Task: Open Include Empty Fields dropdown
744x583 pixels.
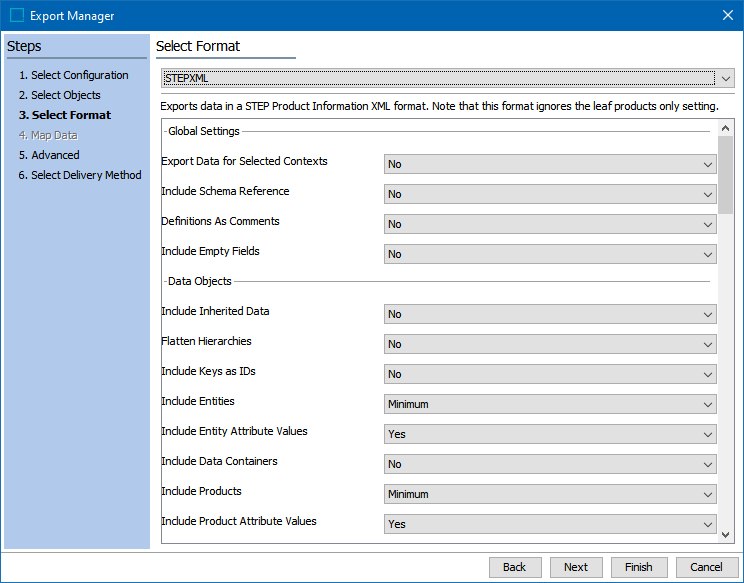Action: point(550,254)
